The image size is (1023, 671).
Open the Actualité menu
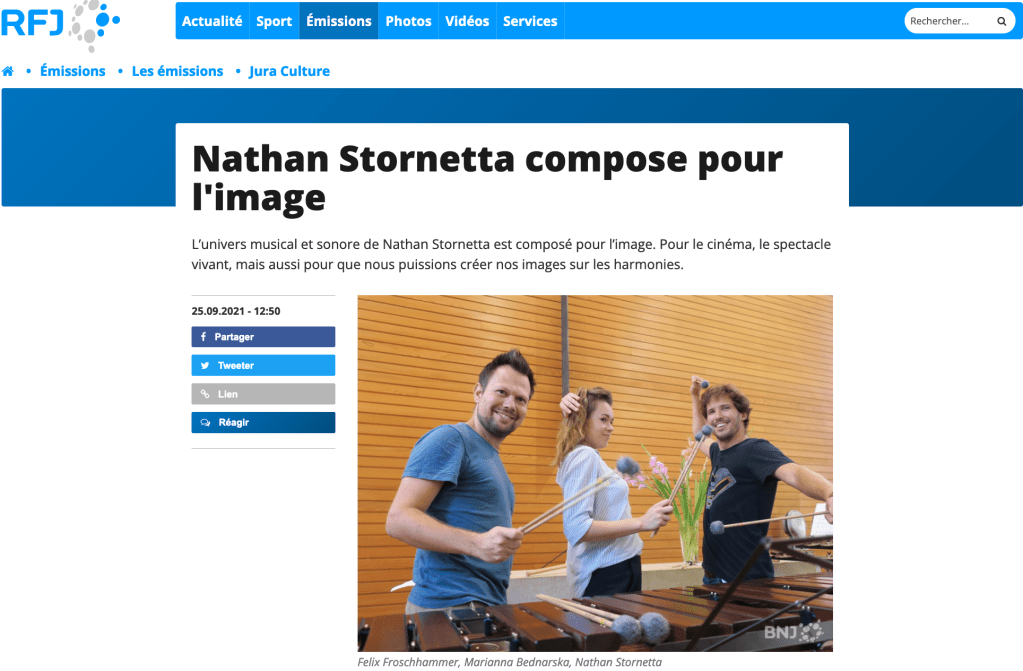(212, 21)
